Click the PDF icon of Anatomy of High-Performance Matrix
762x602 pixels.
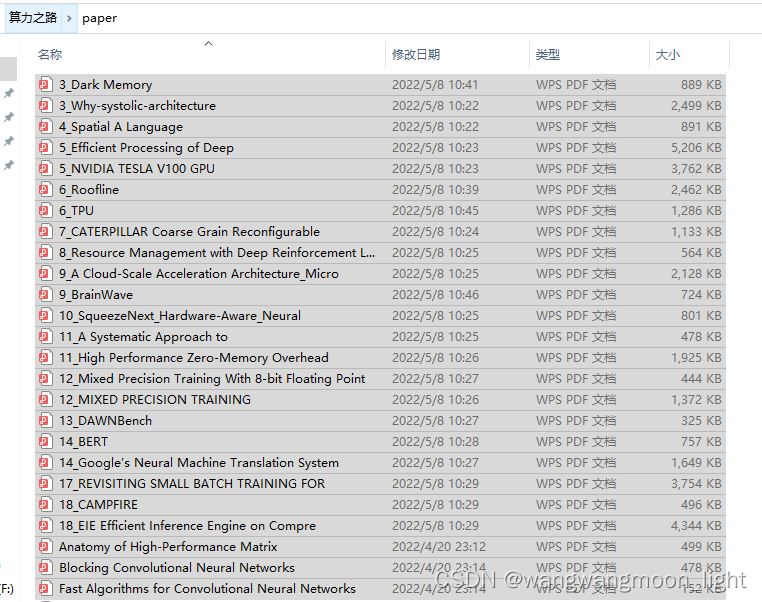pos(45,547)
